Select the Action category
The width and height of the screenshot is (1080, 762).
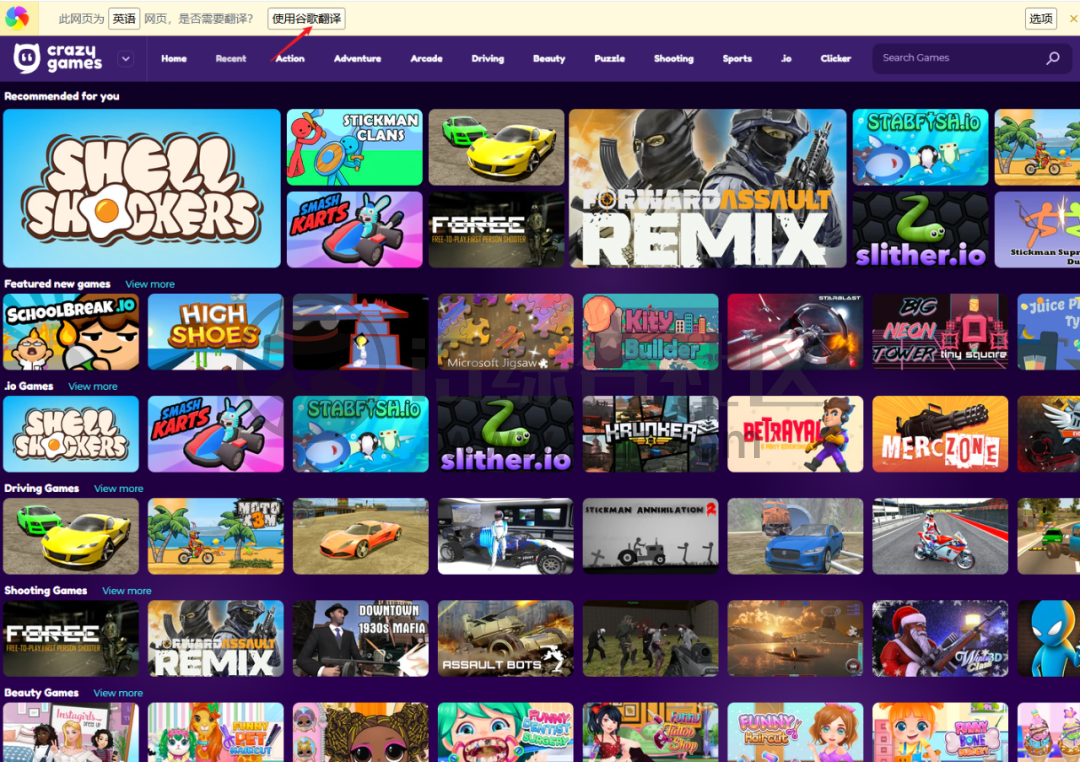(x=290, y=59)
